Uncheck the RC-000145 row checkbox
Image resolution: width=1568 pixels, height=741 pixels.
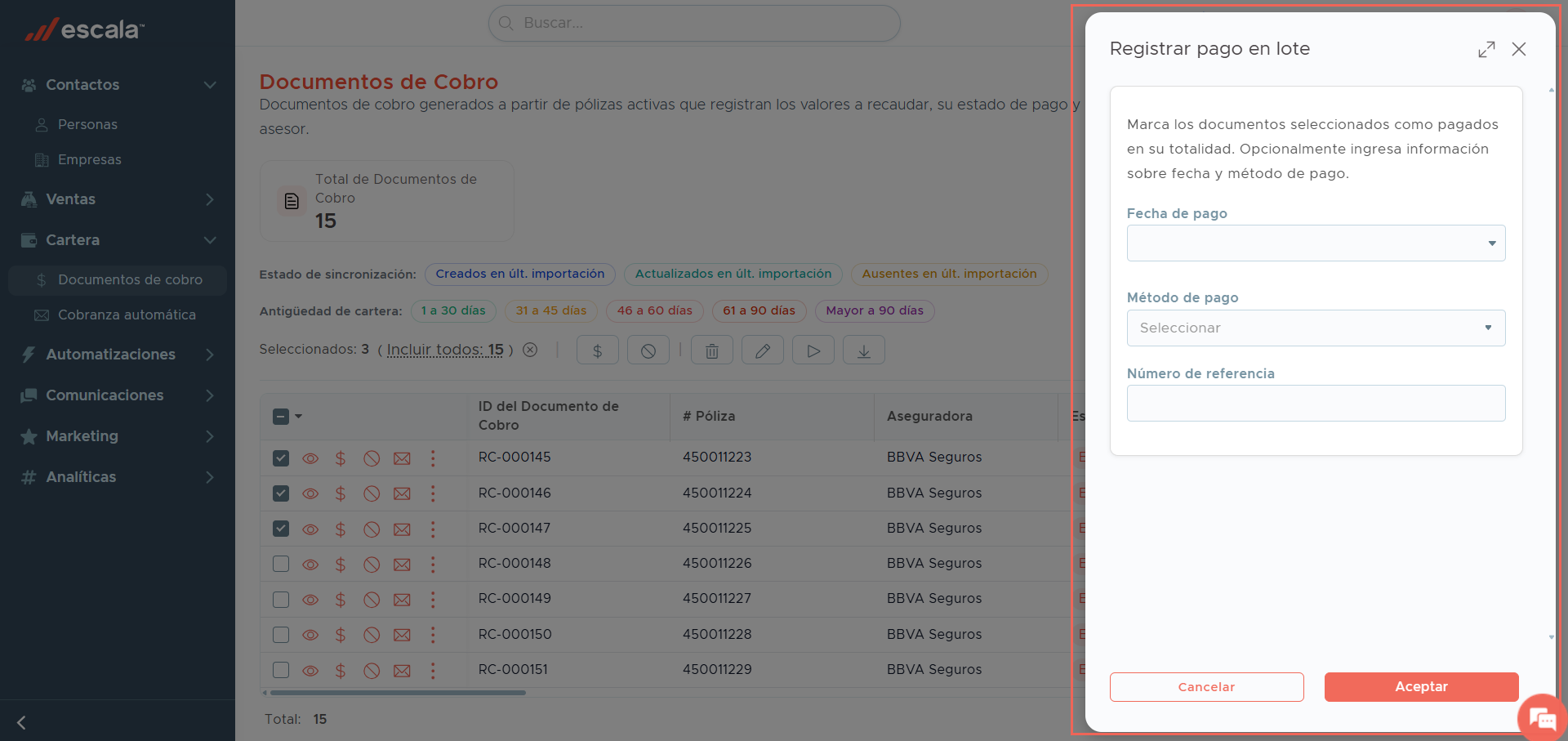(281, 458)
